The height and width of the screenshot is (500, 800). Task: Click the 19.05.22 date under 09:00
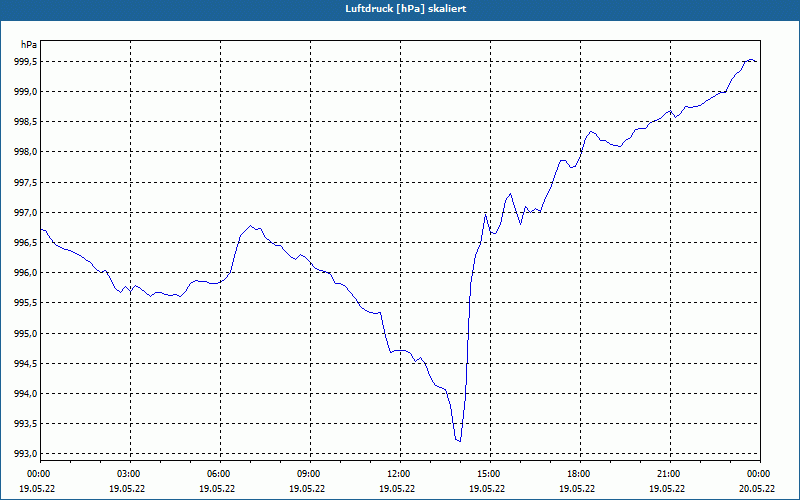point(307,489)
